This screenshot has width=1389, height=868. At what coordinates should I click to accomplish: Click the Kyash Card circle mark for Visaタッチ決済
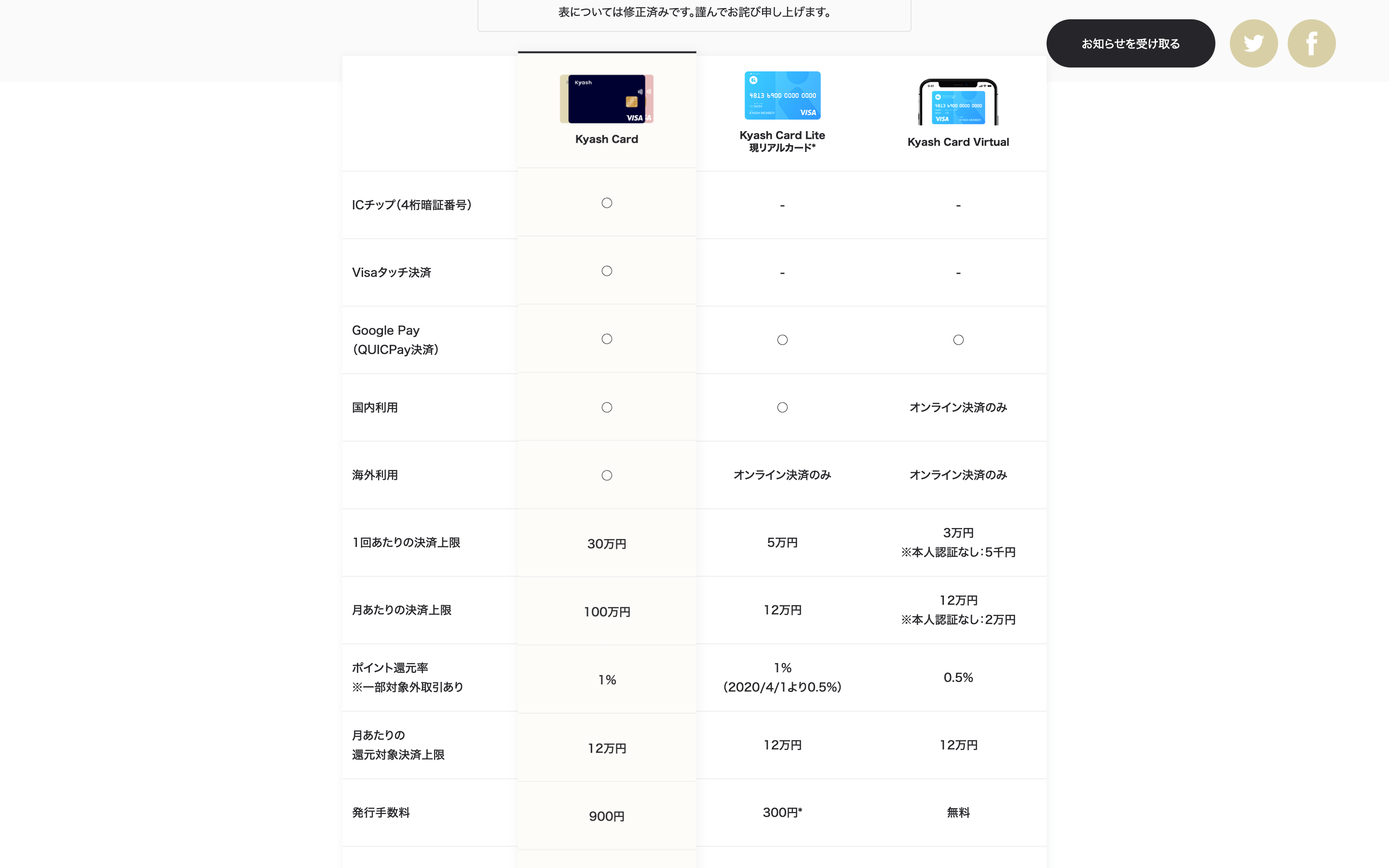(607, 271)
